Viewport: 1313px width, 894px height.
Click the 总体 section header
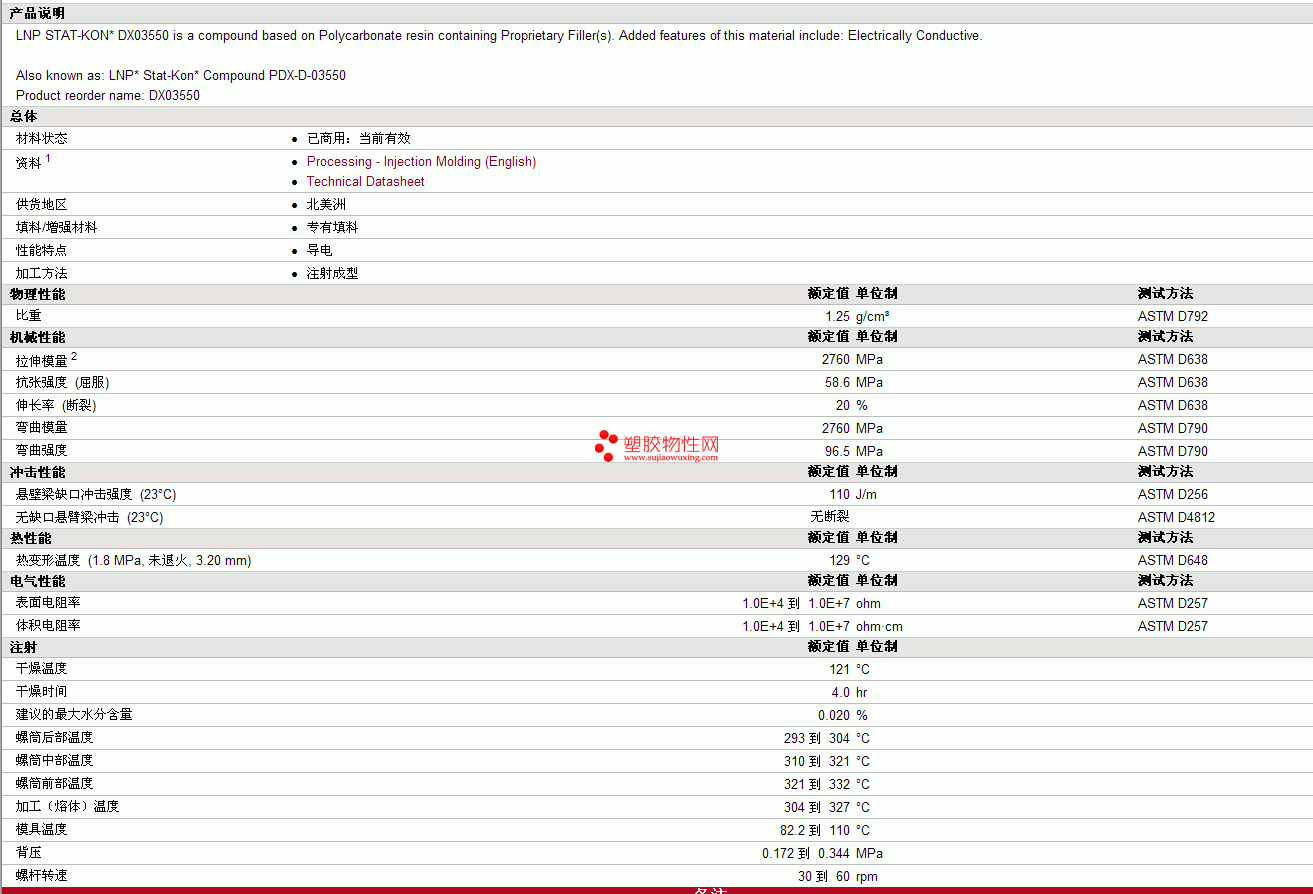(24, 116)
